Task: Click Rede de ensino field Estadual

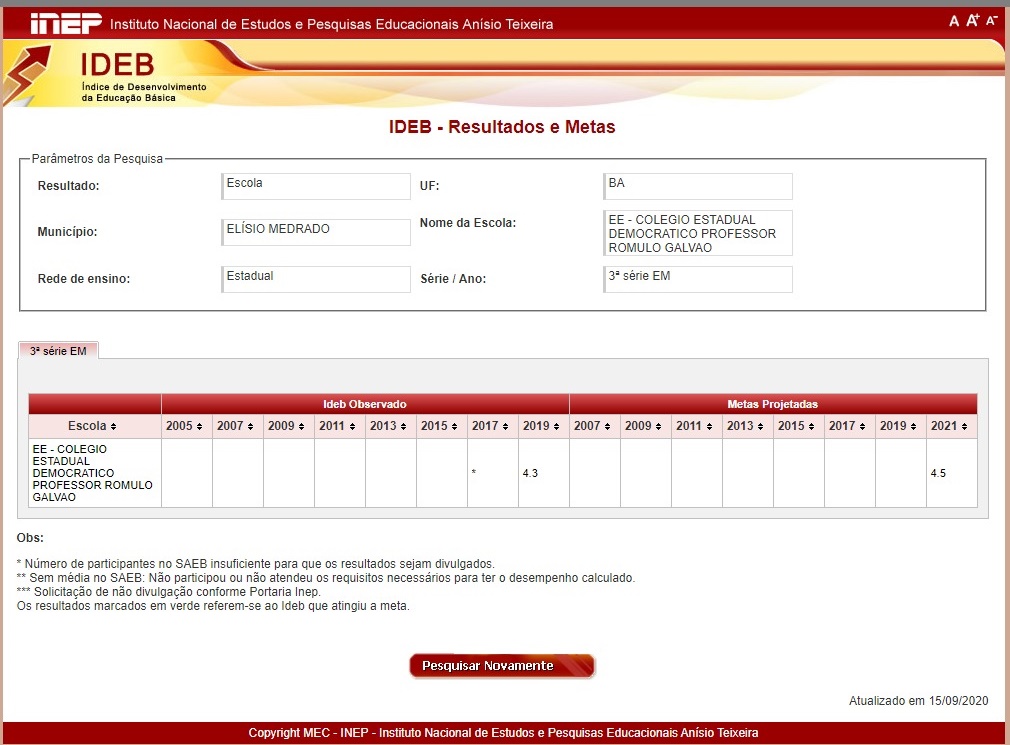Action: point(316,279)
